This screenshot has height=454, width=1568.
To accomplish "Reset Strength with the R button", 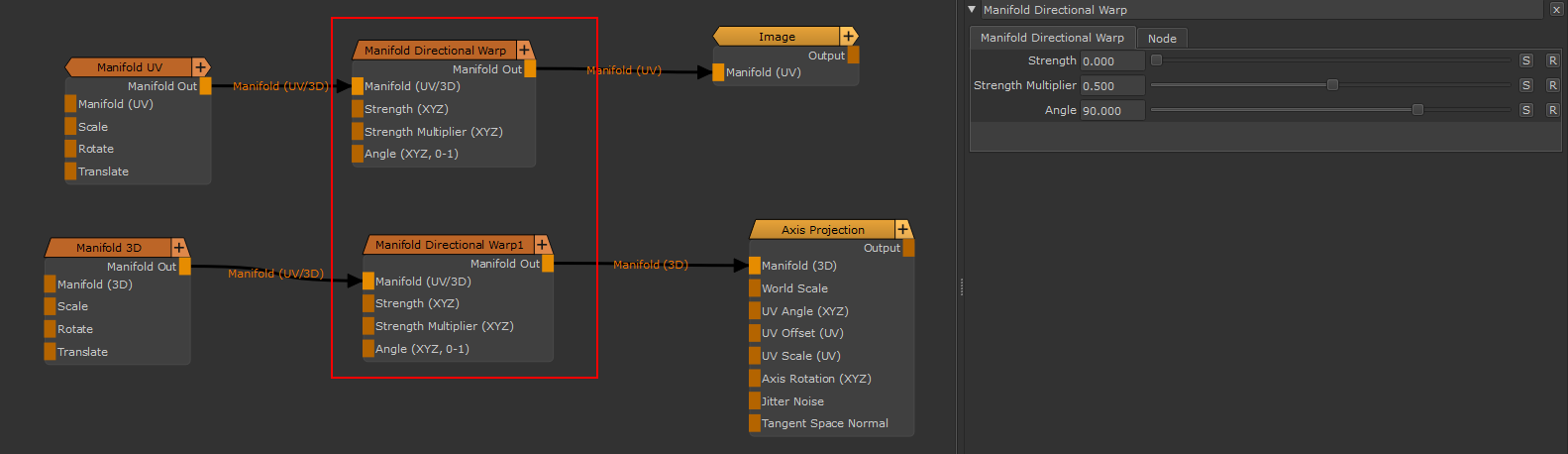I will coord(1552,60).
